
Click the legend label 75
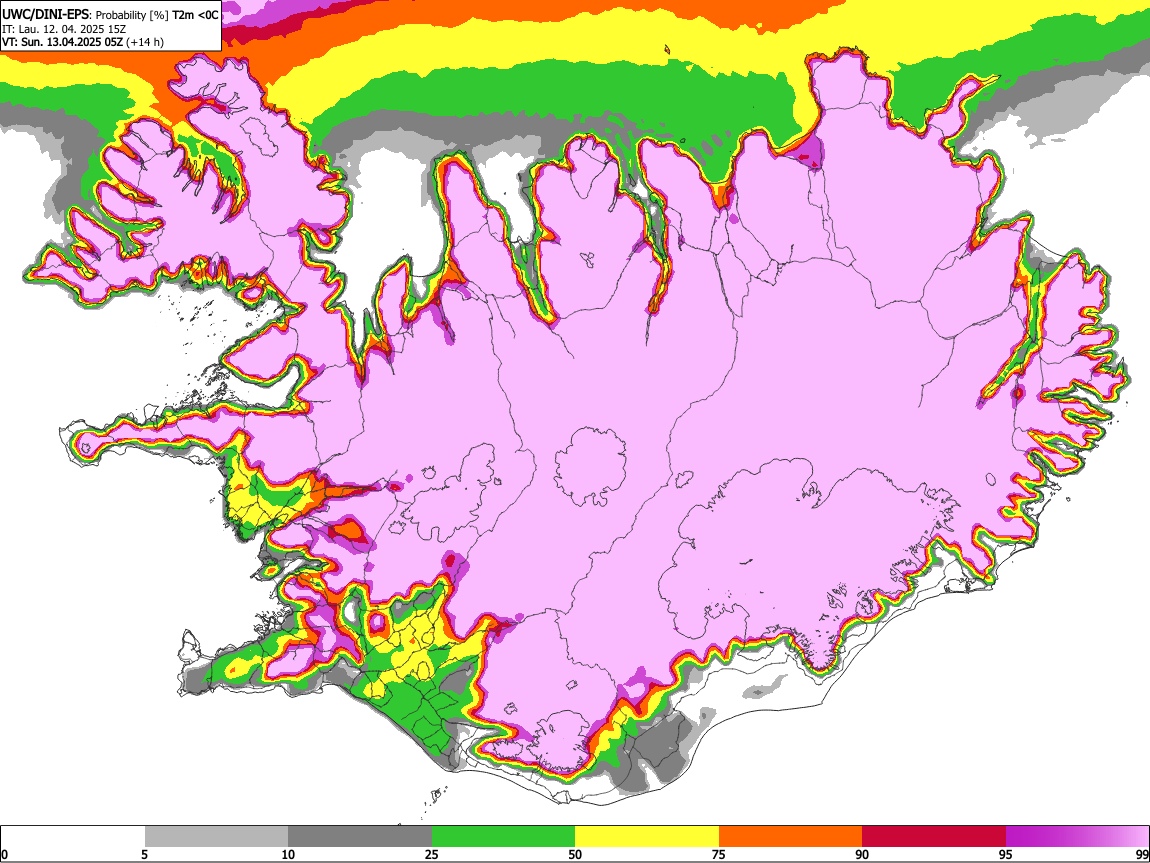click(719, 854)
